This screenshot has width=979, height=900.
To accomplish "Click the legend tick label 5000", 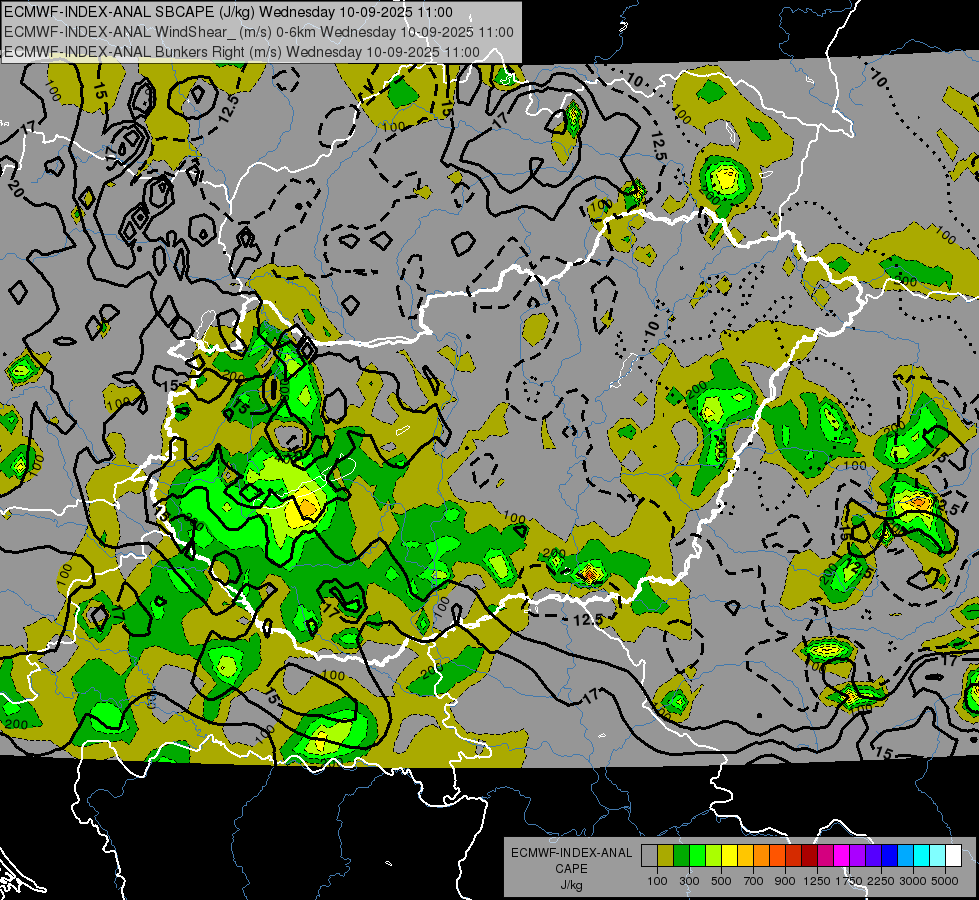I will [945, 881].
